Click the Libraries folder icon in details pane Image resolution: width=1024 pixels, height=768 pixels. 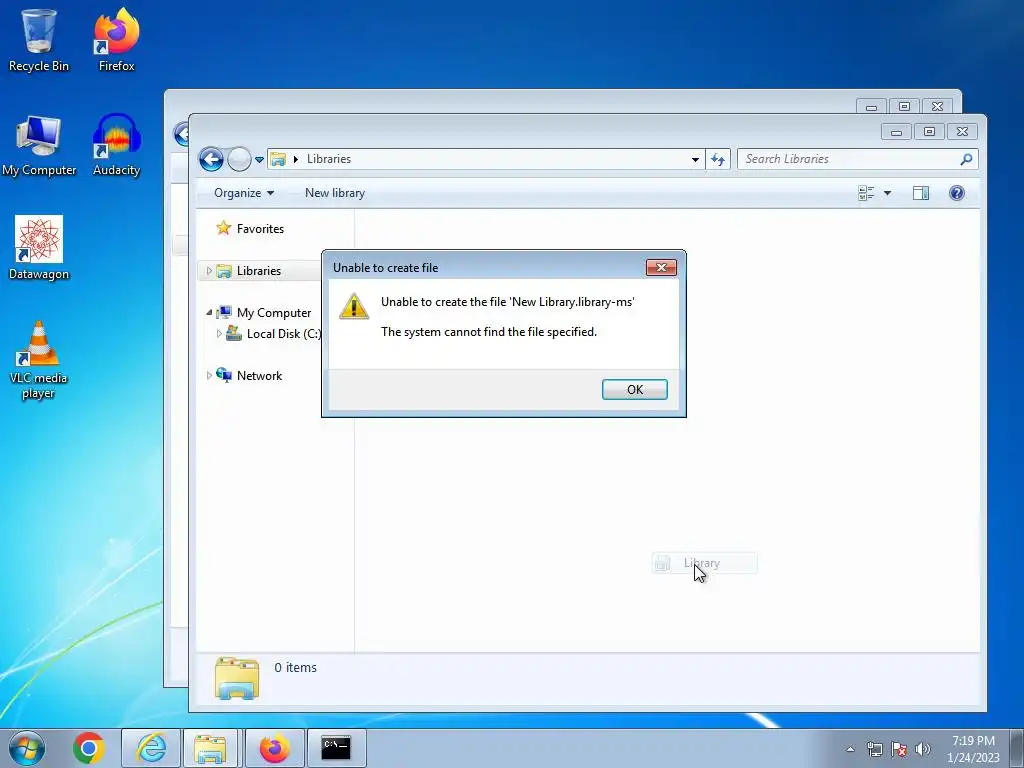coord(236,678)
